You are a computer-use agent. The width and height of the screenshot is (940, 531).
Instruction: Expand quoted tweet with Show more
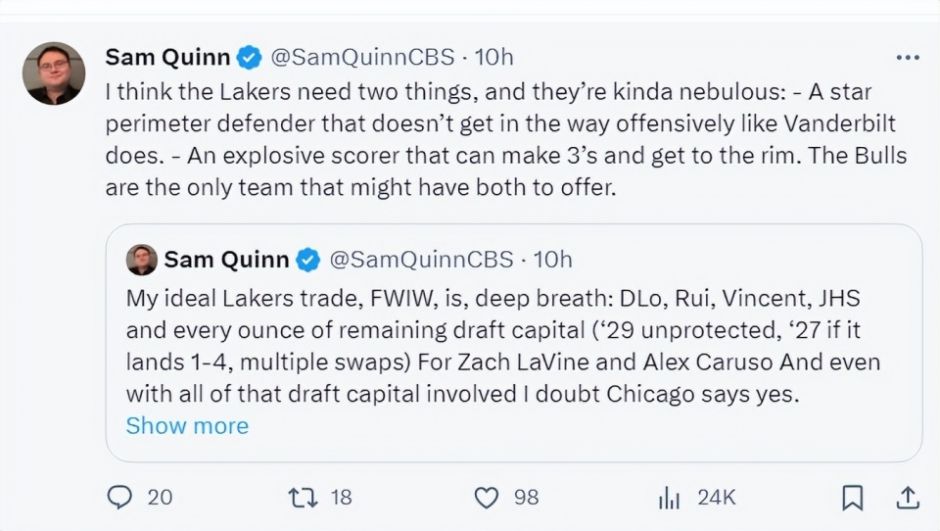(x=187, y=426)
